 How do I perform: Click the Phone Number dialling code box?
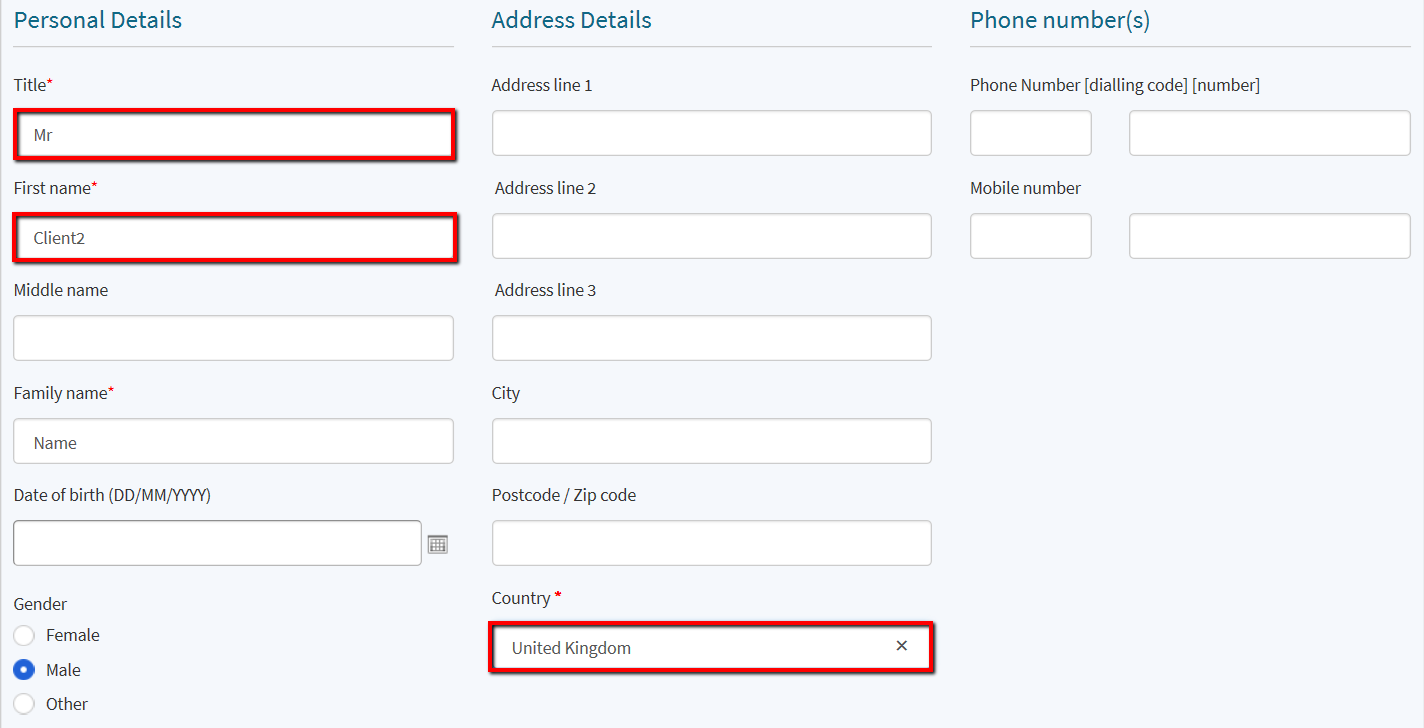1031,133
